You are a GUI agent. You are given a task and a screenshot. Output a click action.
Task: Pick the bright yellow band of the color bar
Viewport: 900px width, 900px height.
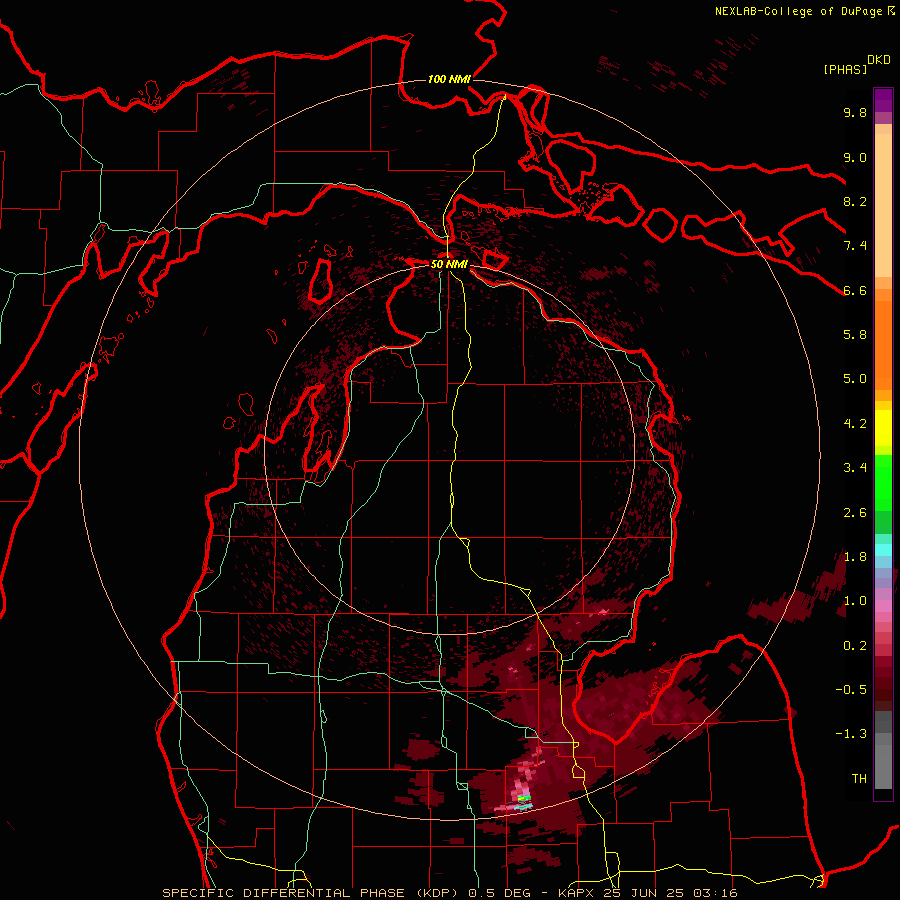pyautogui.click(x=883, y=428)
